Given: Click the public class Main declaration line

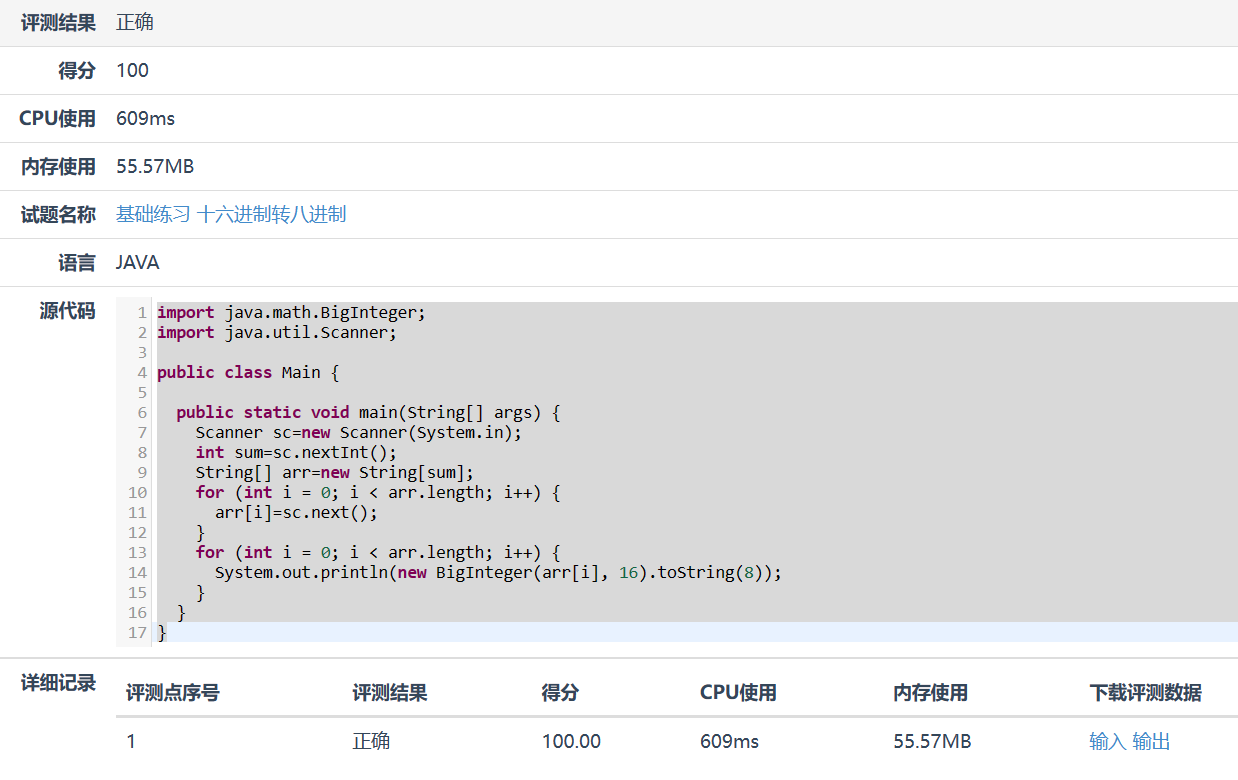Looking at the screenshot, I should (248, 373).
